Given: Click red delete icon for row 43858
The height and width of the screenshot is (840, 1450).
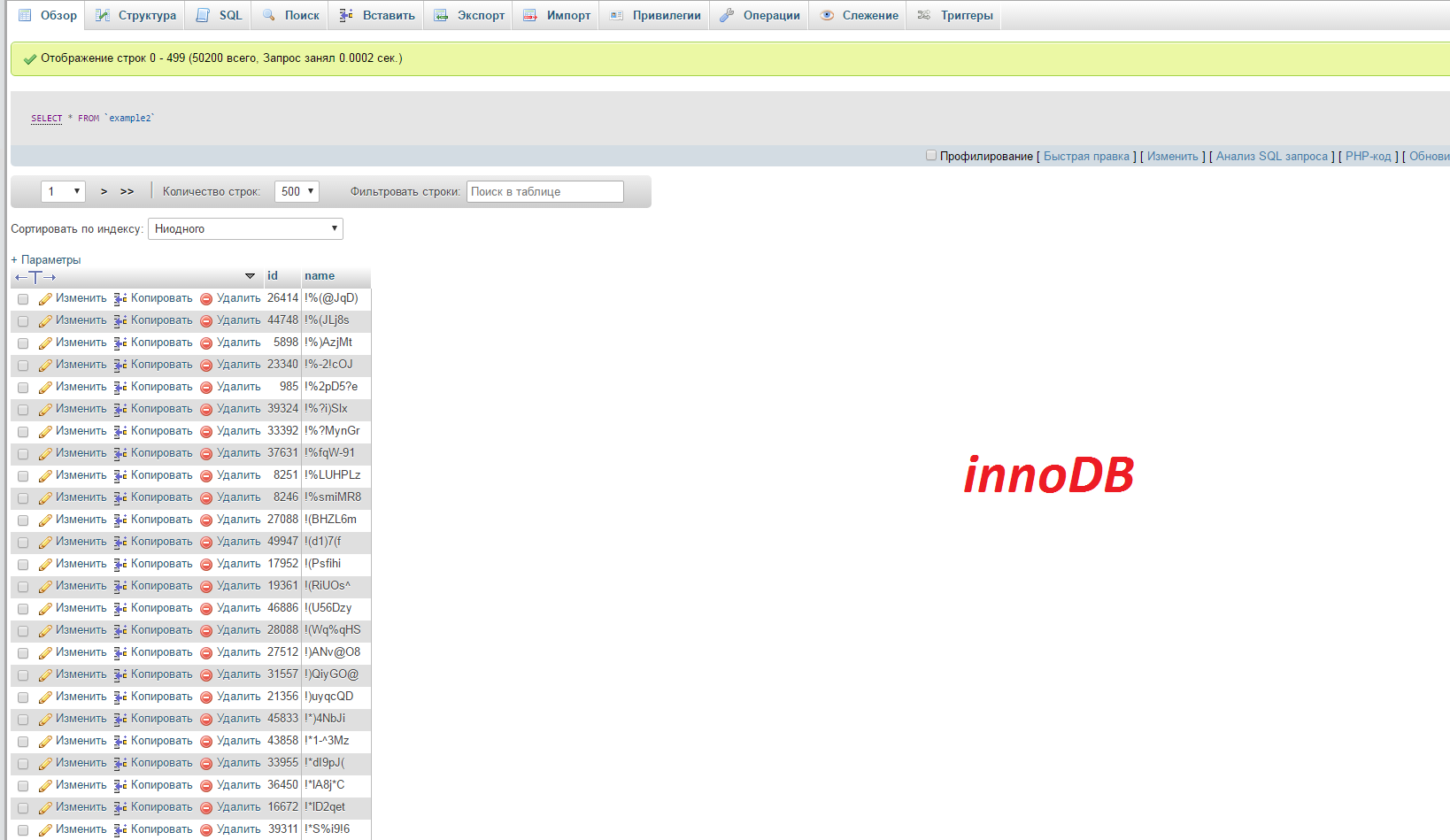Looking at the screenshot, I should [206, 742].
